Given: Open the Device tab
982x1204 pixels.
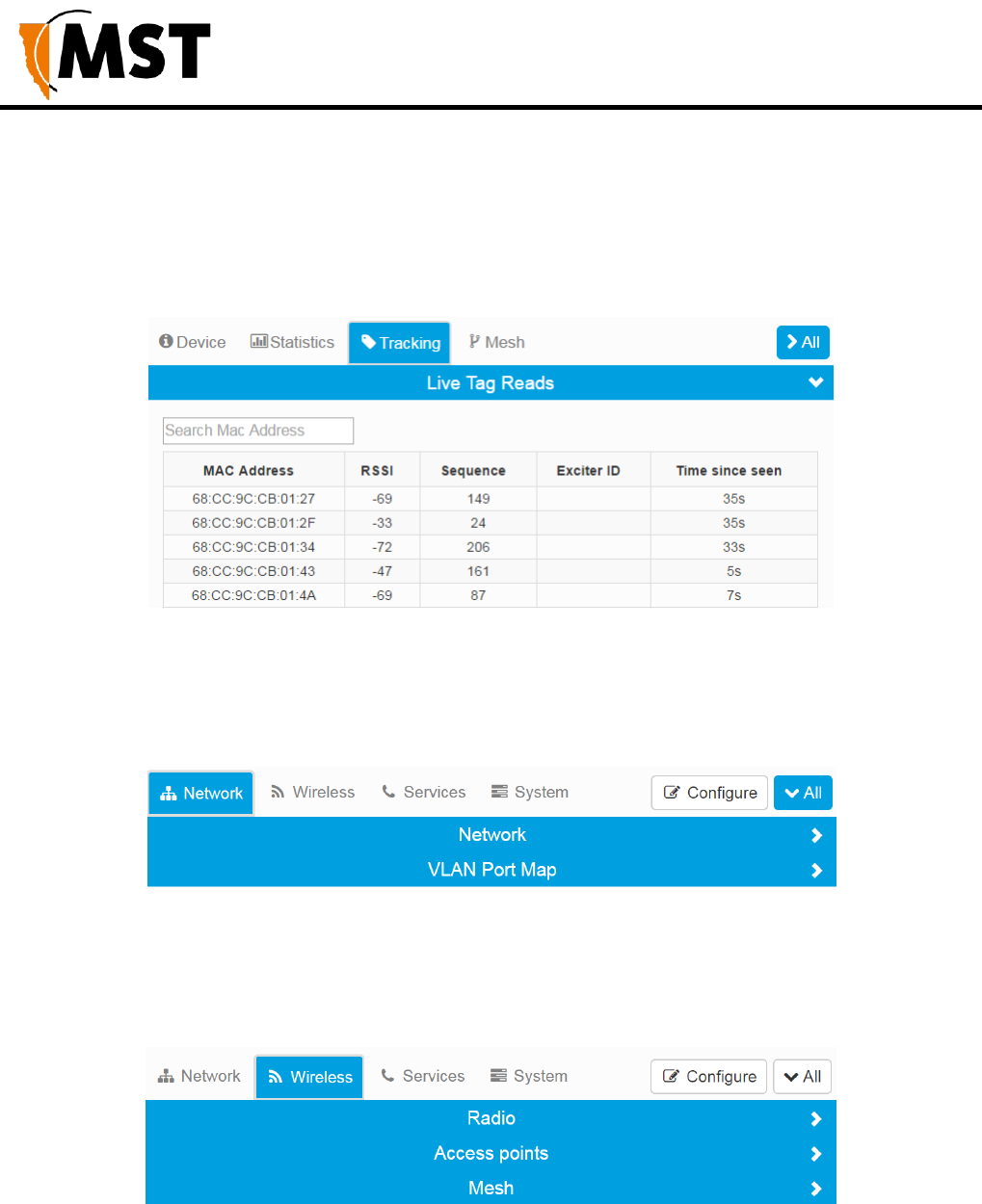Looking at the screenshot, I should point(193,342).
